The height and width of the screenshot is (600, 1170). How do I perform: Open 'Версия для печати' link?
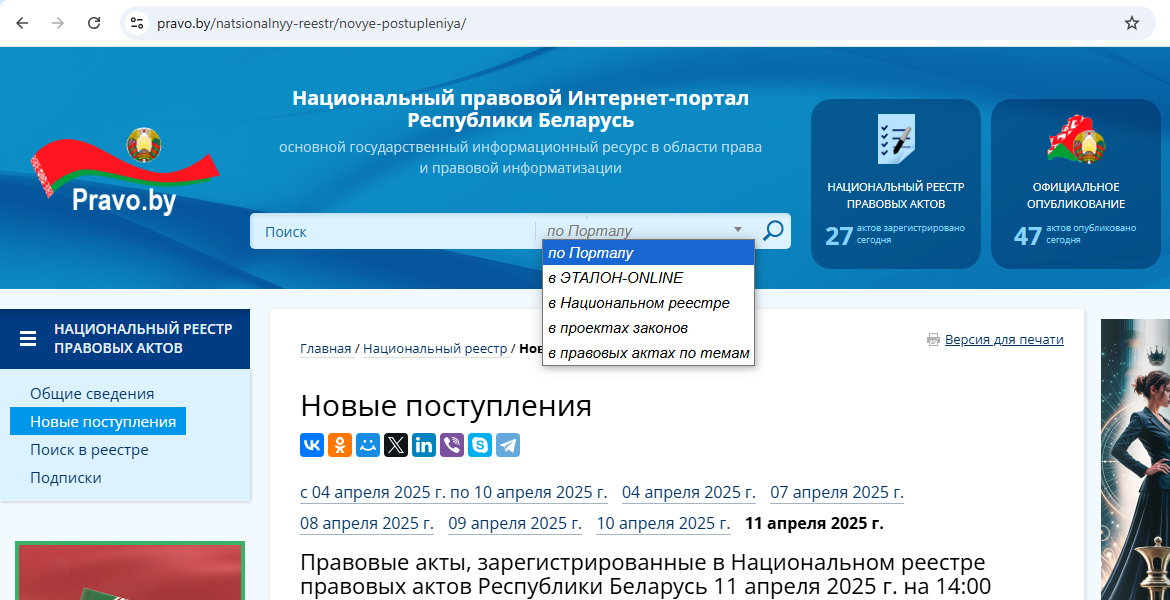[x=1004, y=340]
